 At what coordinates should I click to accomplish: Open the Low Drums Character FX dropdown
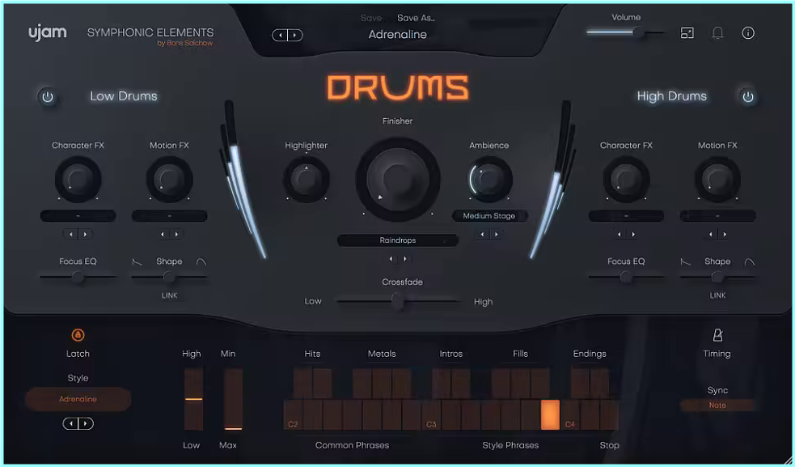click(78, 216)
